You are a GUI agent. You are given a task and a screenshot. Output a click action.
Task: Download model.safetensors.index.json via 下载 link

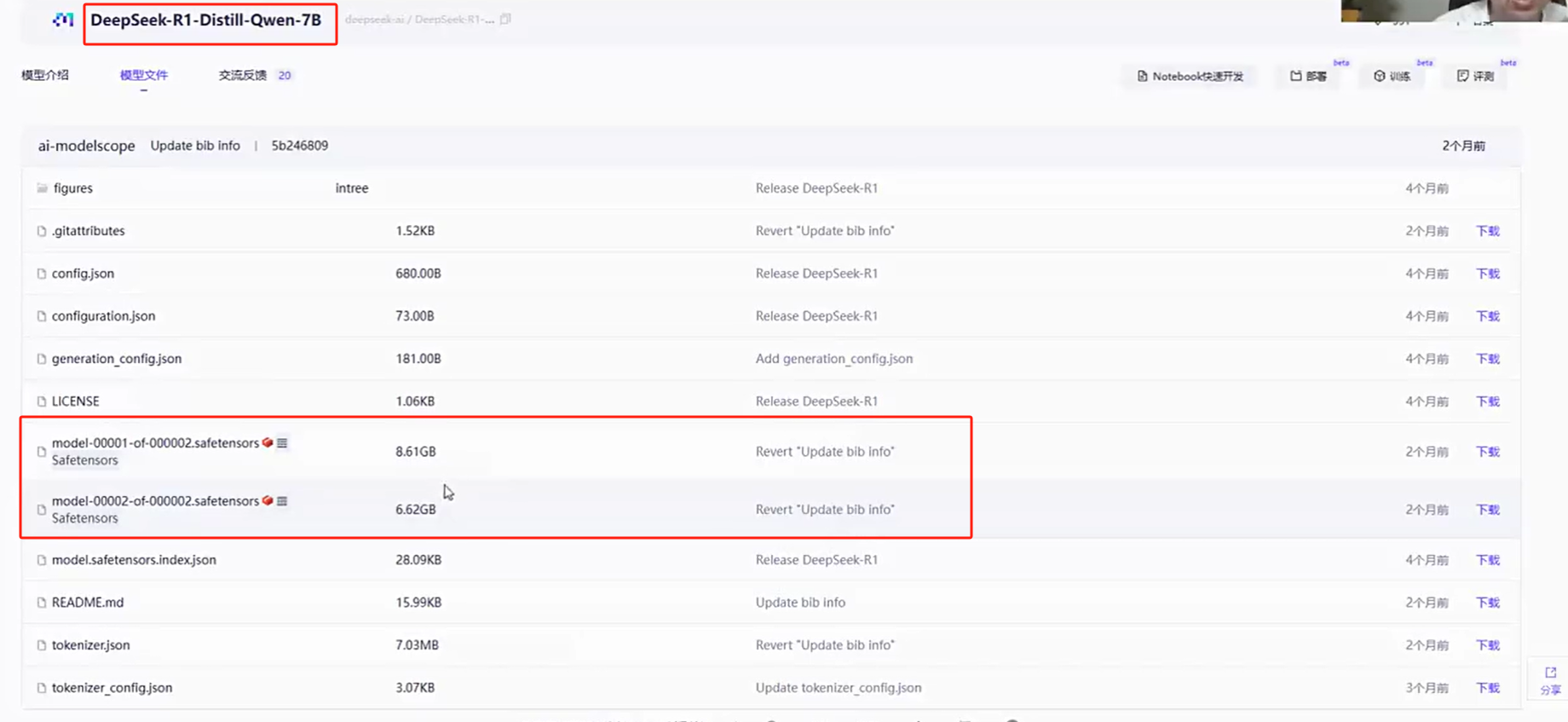click(x=1488, y=560)
